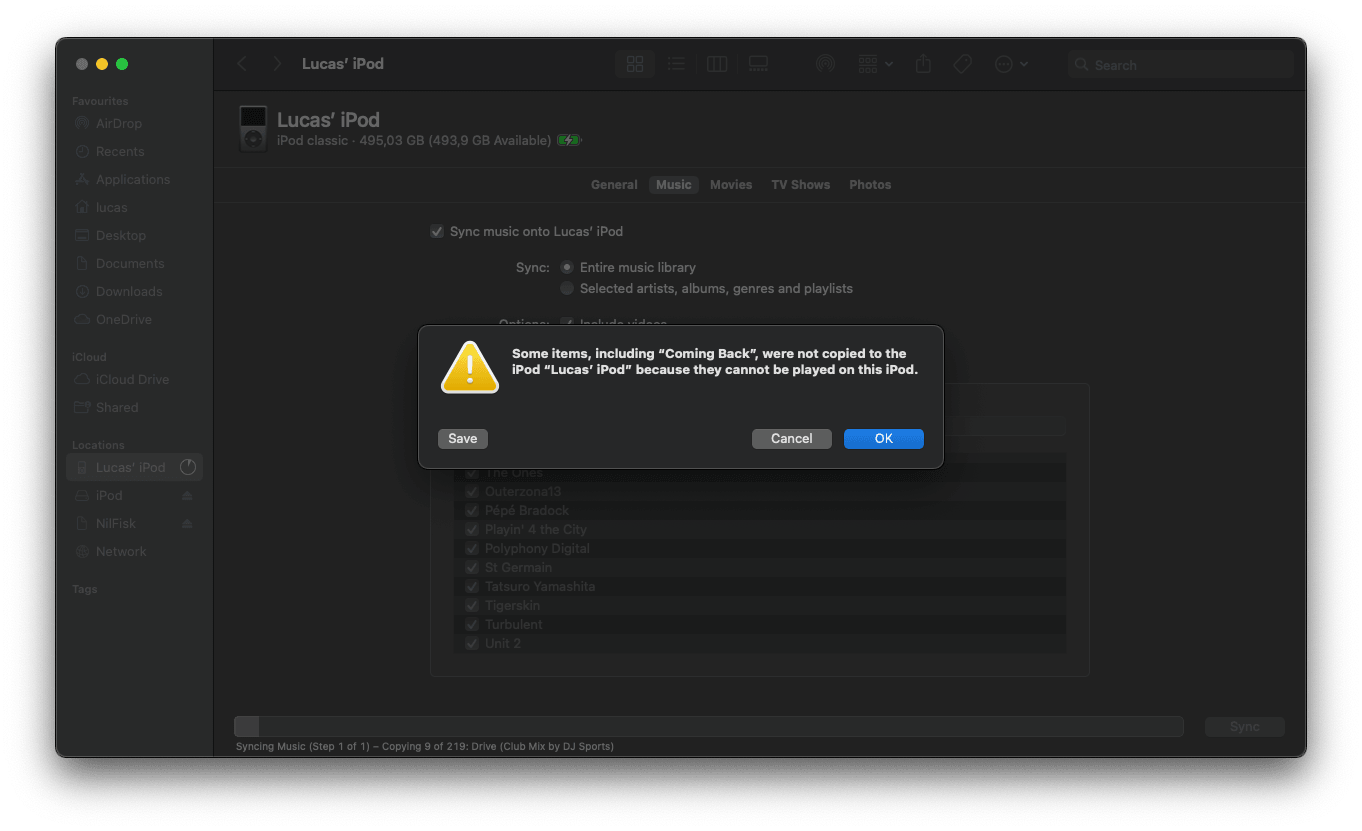Switch to the General tab
Screen dimensions: 1362x831
click(614, 185)
